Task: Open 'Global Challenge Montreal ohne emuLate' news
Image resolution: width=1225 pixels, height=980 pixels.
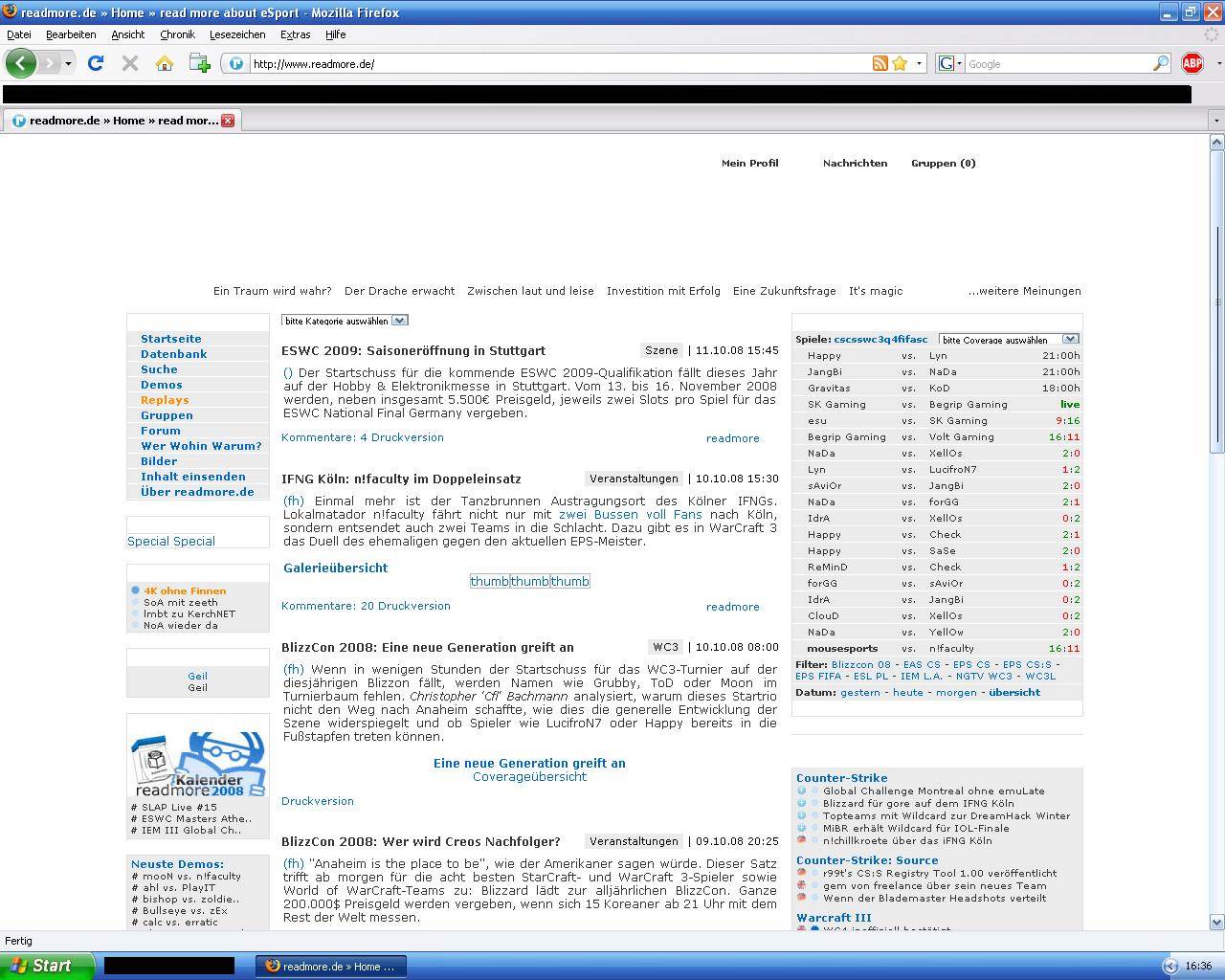Action: (x=933, y=791)
